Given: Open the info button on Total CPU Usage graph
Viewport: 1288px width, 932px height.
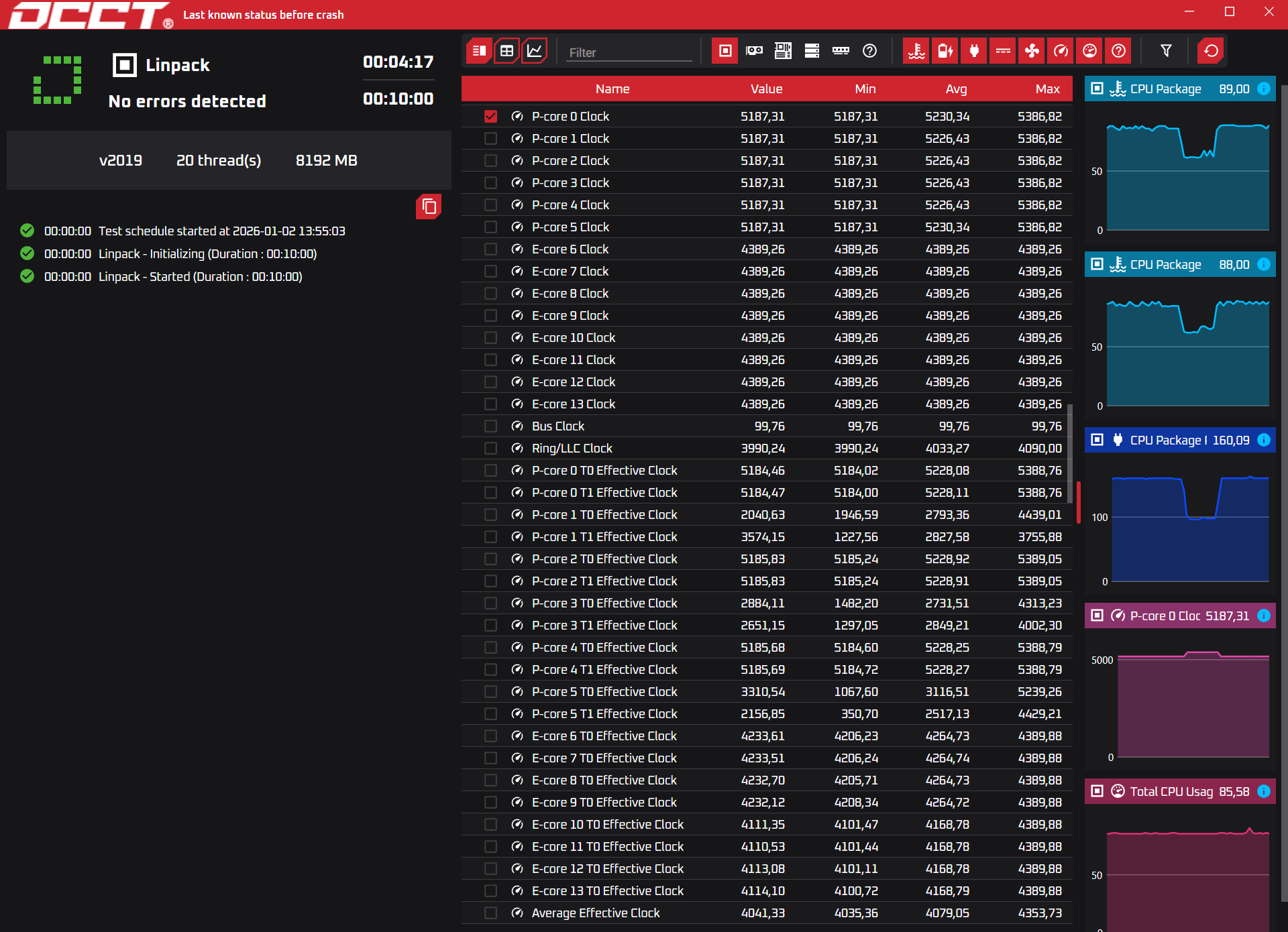Looking at the screenshot, I should tap(1264, 791).
